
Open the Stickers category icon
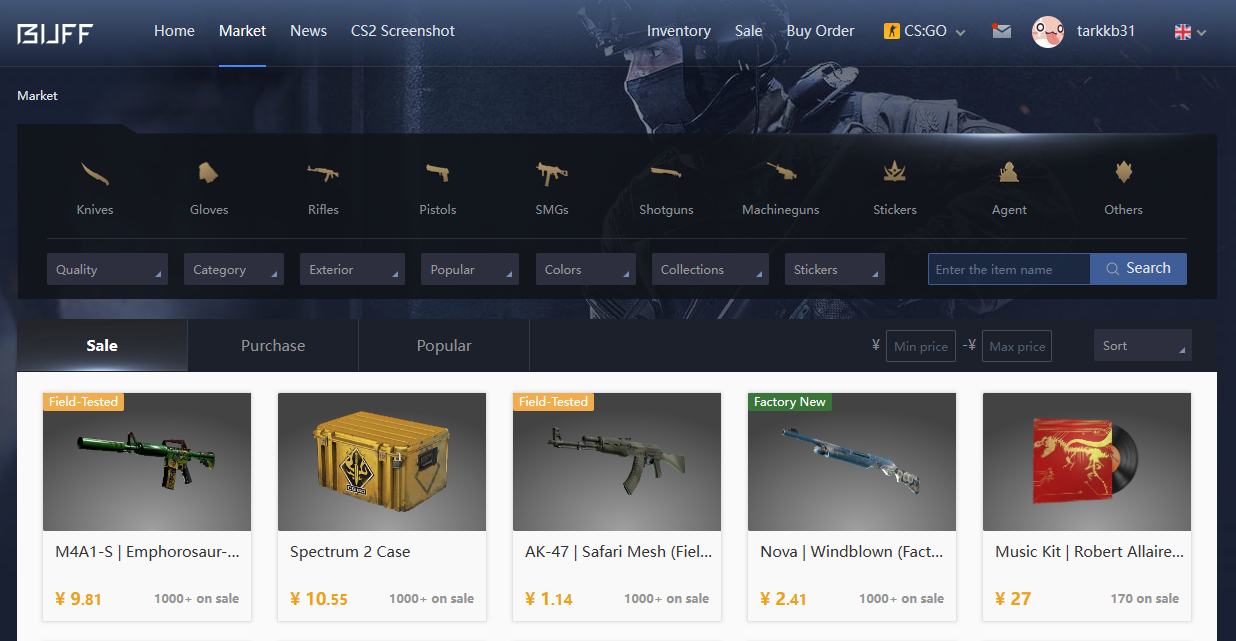click(894, 172)
